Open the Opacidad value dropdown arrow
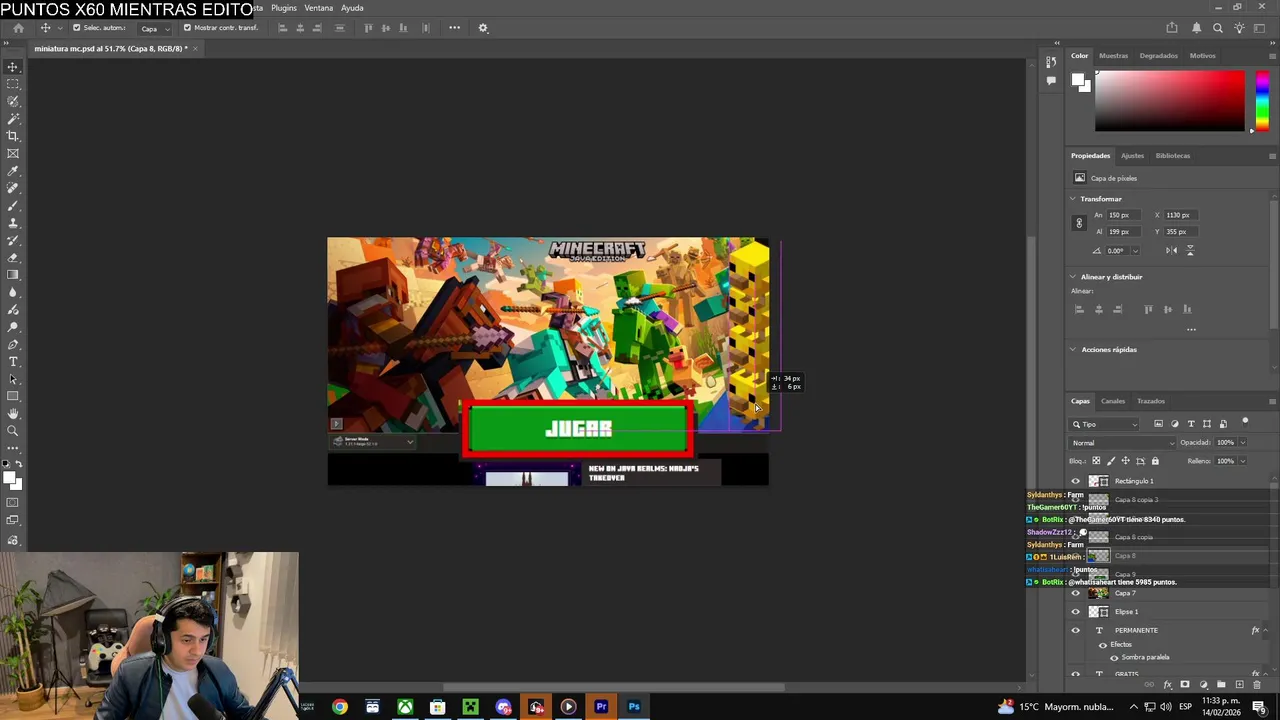1280x720 pixels. click(x=1243, y=443)
